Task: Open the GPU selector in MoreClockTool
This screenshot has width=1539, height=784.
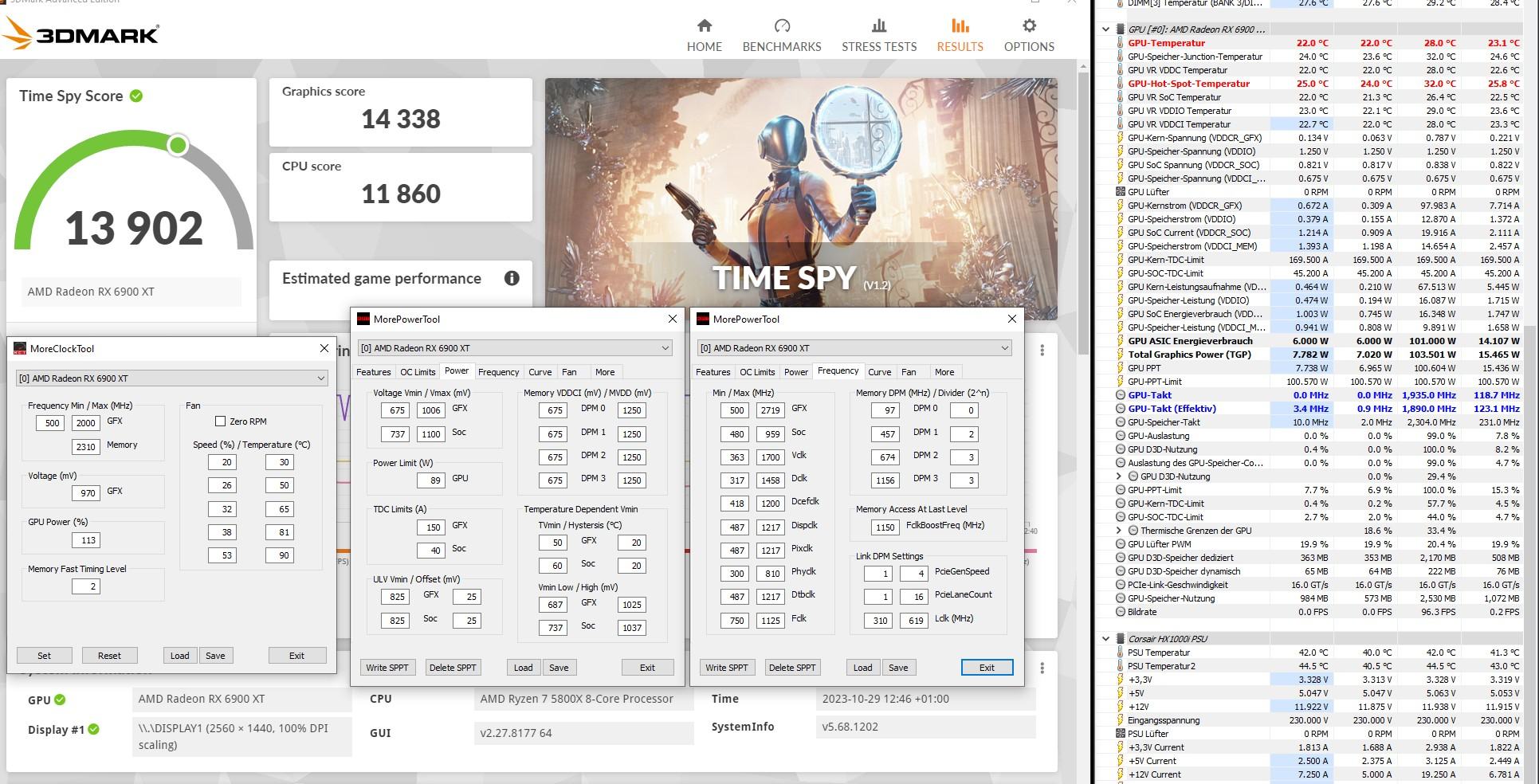Action: pos(172,378)
